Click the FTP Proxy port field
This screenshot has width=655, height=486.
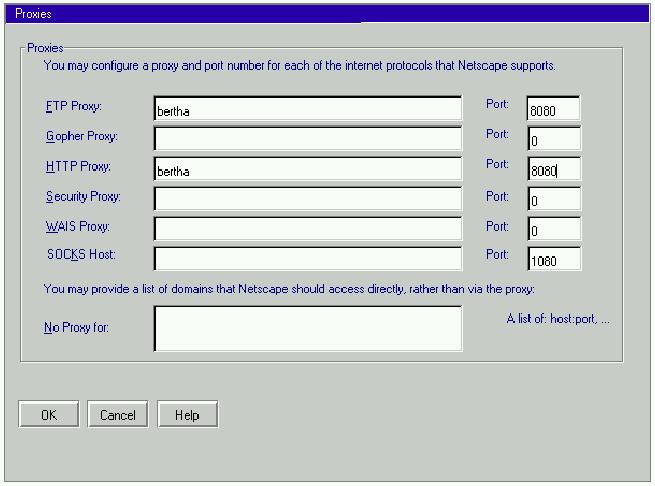point(553,110)
